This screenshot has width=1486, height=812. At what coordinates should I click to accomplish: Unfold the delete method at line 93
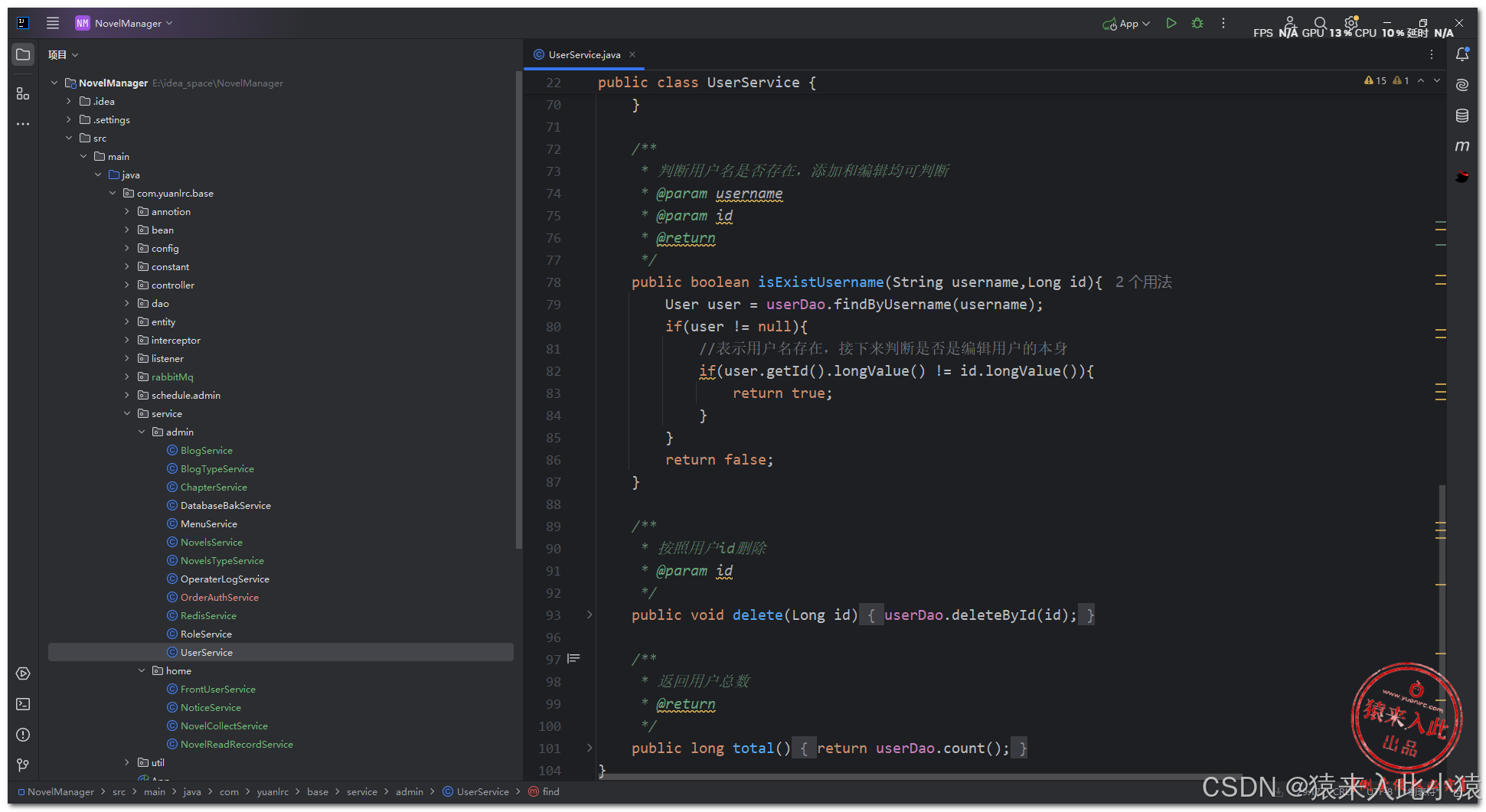(590, 615)
